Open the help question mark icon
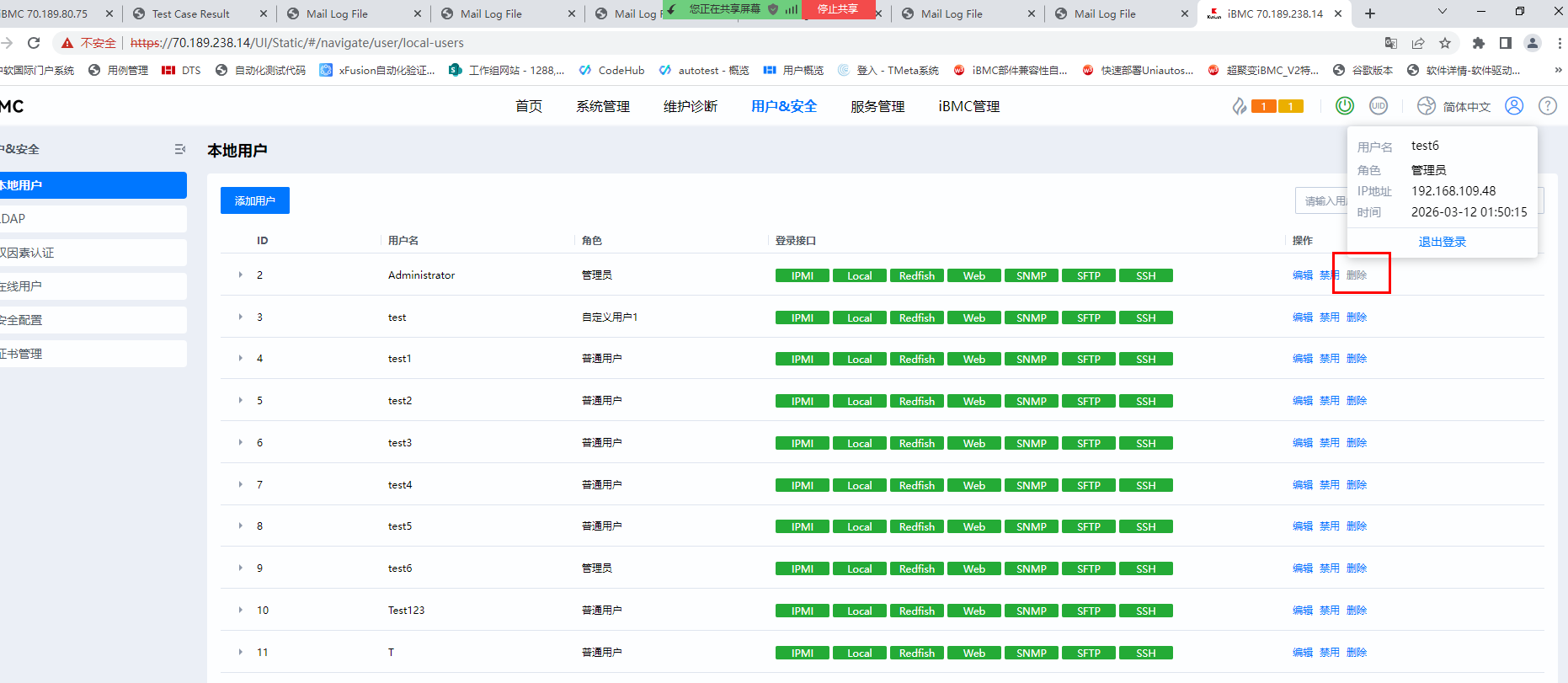1568x683 pixels. pyautogui.click(x=1548, y=106)
